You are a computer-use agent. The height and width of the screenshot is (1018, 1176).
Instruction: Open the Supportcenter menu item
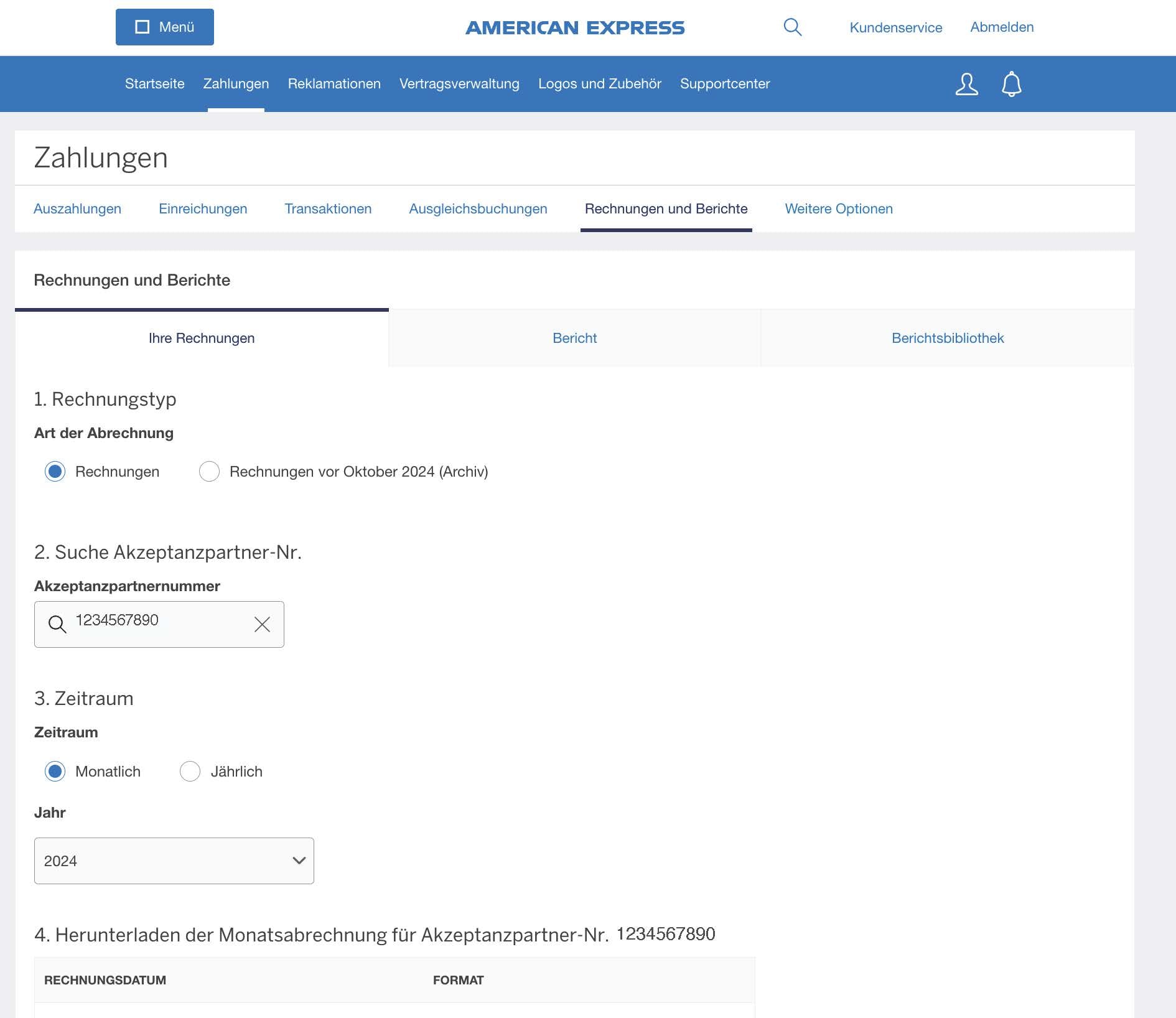click(x=725, y=83)
